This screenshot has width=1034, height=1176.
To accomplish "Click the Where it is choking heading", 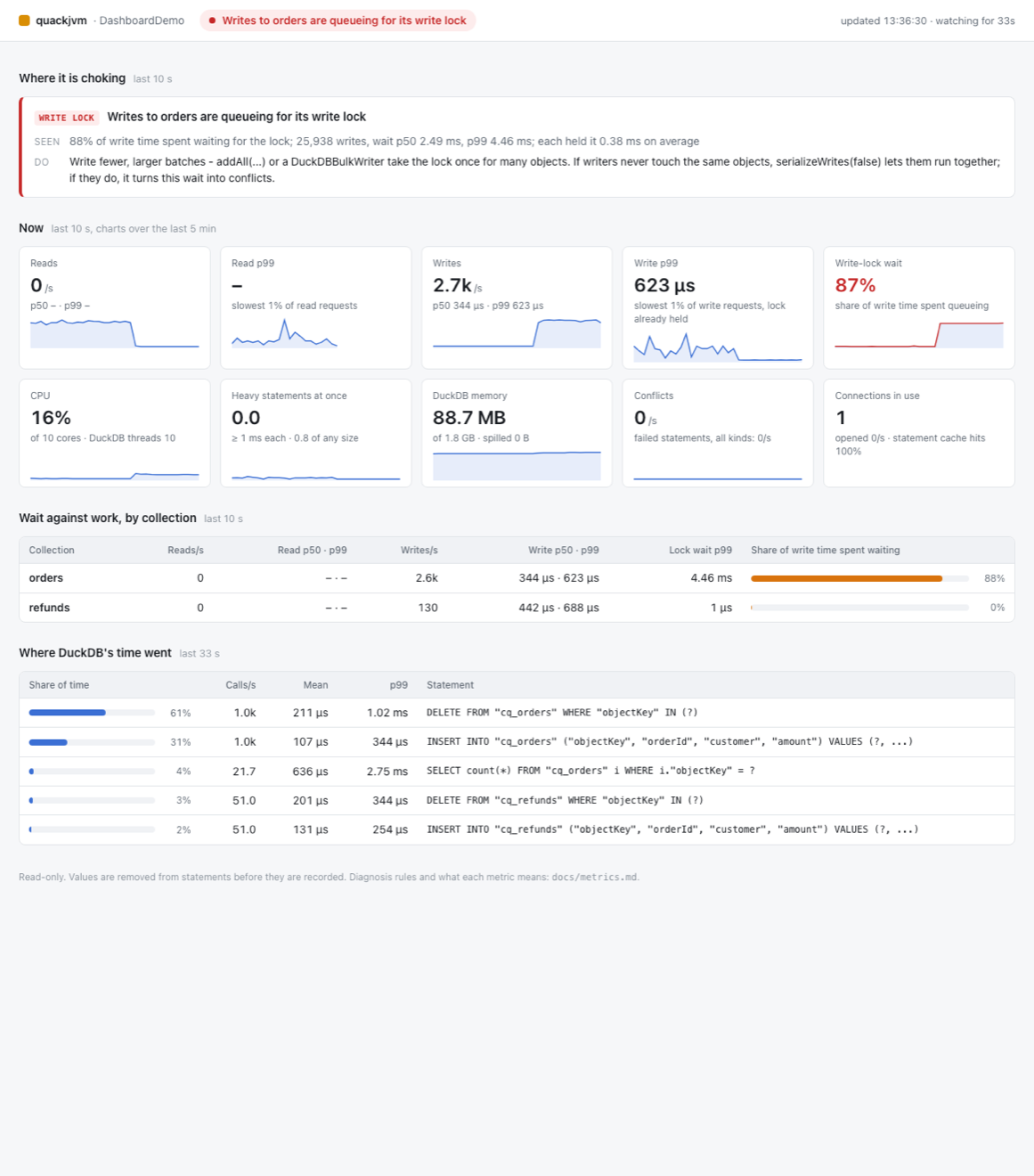I will pyautogui.click(x=72, y=78).
